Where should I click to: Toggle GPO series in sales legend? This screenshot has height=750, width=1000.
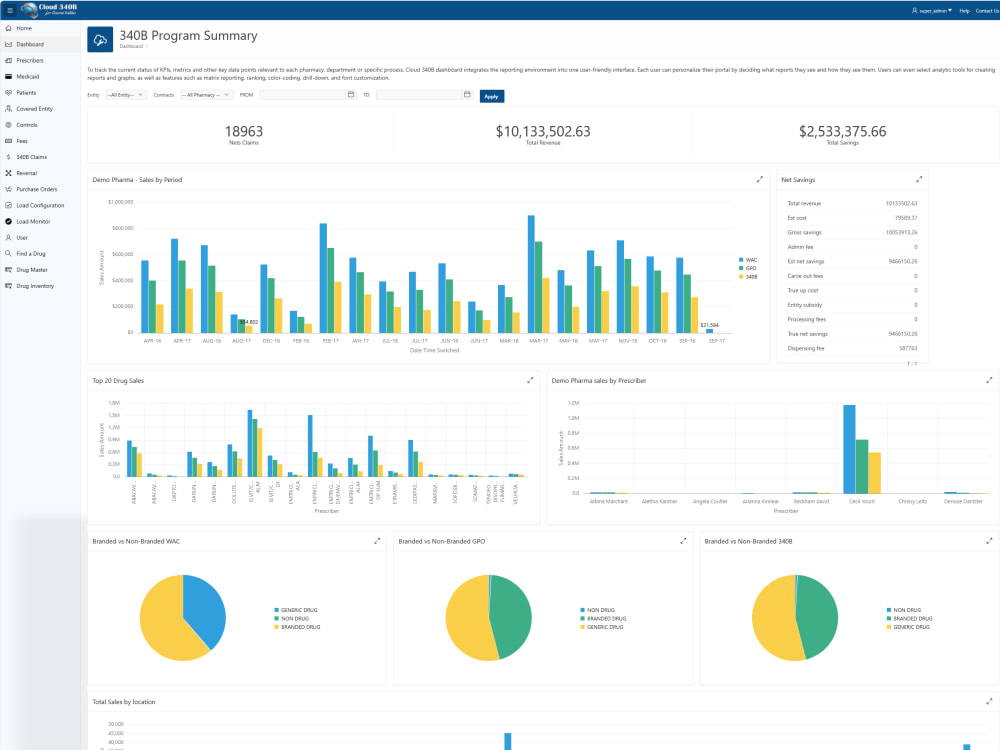[x=747, y=268]
